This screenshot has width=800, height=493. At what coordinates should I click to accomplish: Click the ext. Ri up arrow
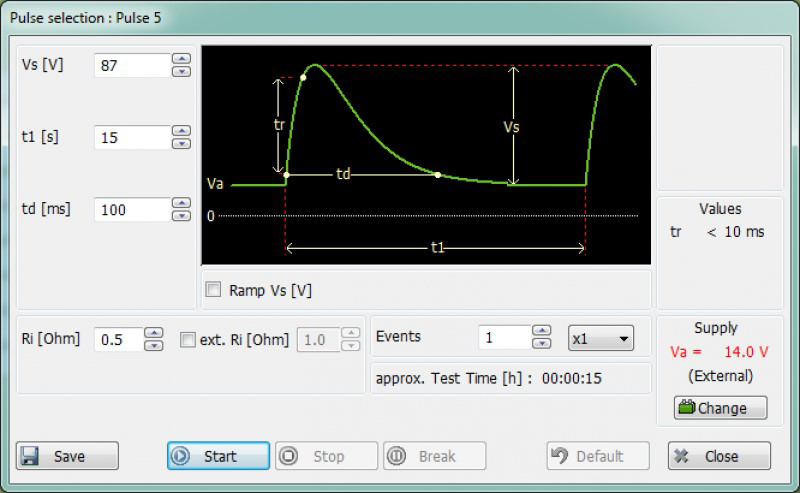click(351, 333)
